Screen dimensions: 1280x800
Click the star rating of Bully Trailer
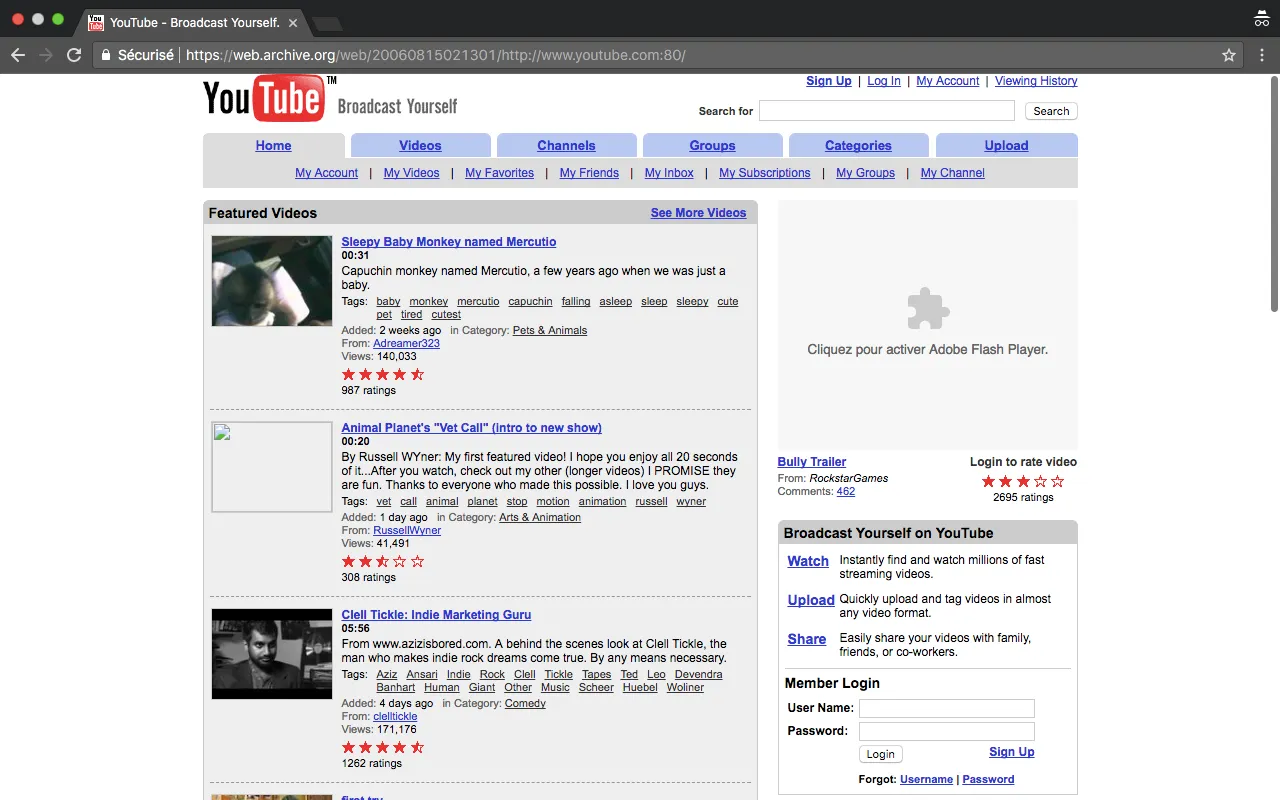[x=1023, y=481]
